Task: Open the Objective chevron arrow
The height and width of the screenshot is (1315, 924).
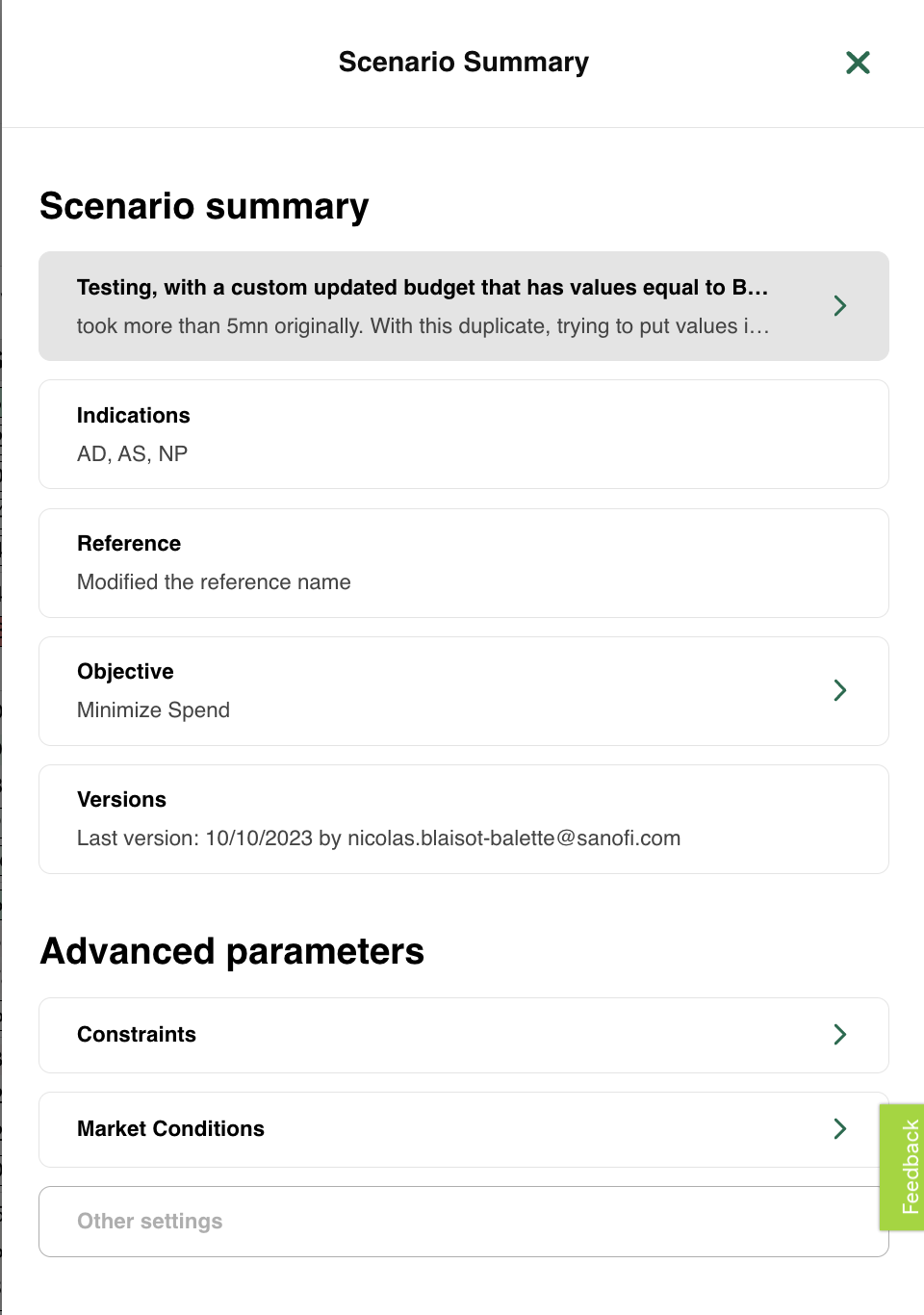Action: (x=840, y=690)
